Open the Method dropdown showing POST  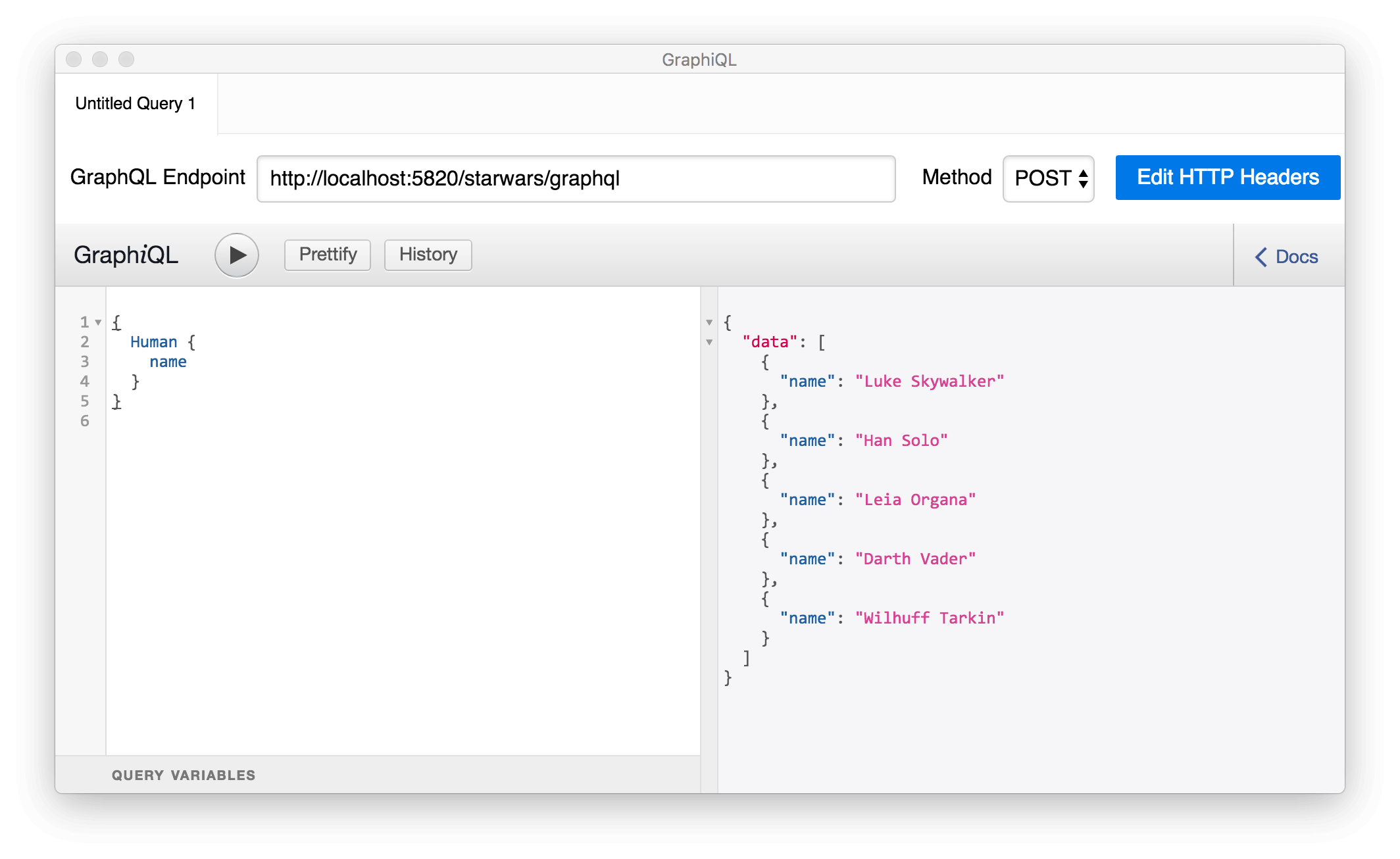point(1047,178)
